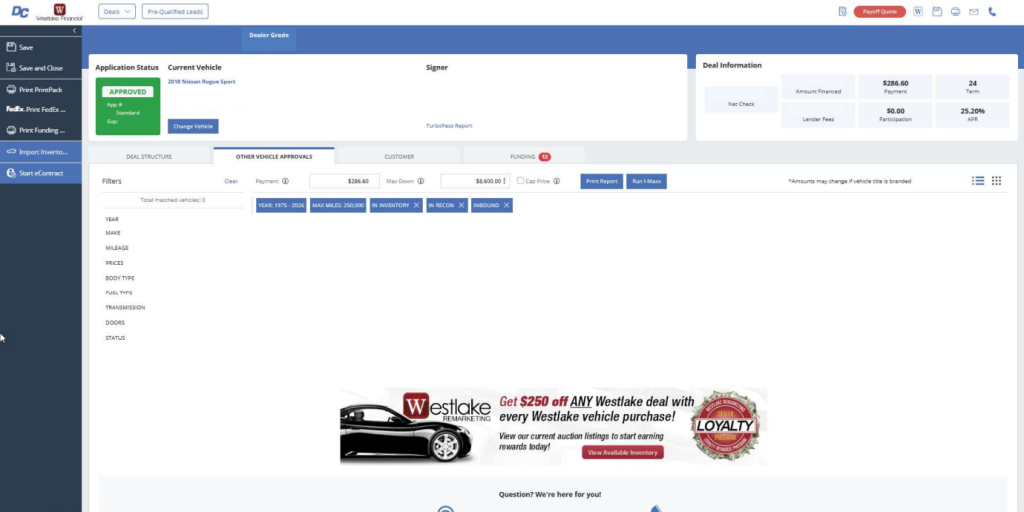Open the Deal Structure tab
This screenshot has height=512, width=1024.
coord(150,157)
